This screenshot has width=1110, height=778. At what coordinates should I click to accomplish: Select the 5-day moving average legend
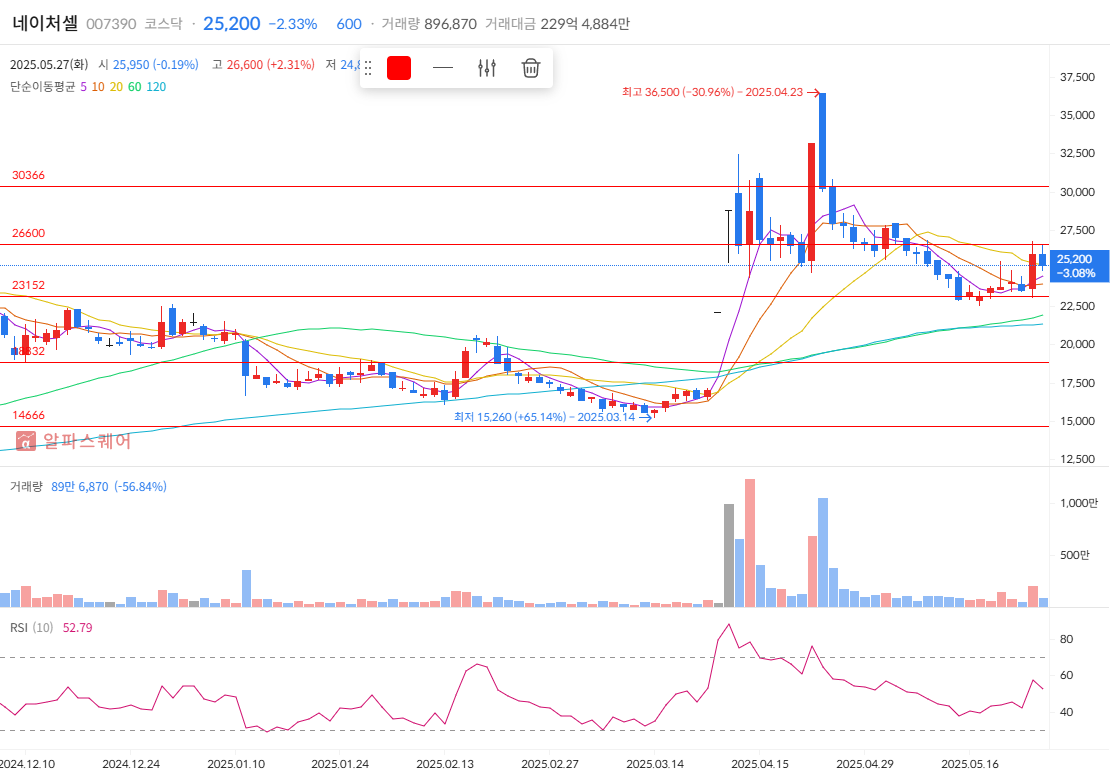84,86
